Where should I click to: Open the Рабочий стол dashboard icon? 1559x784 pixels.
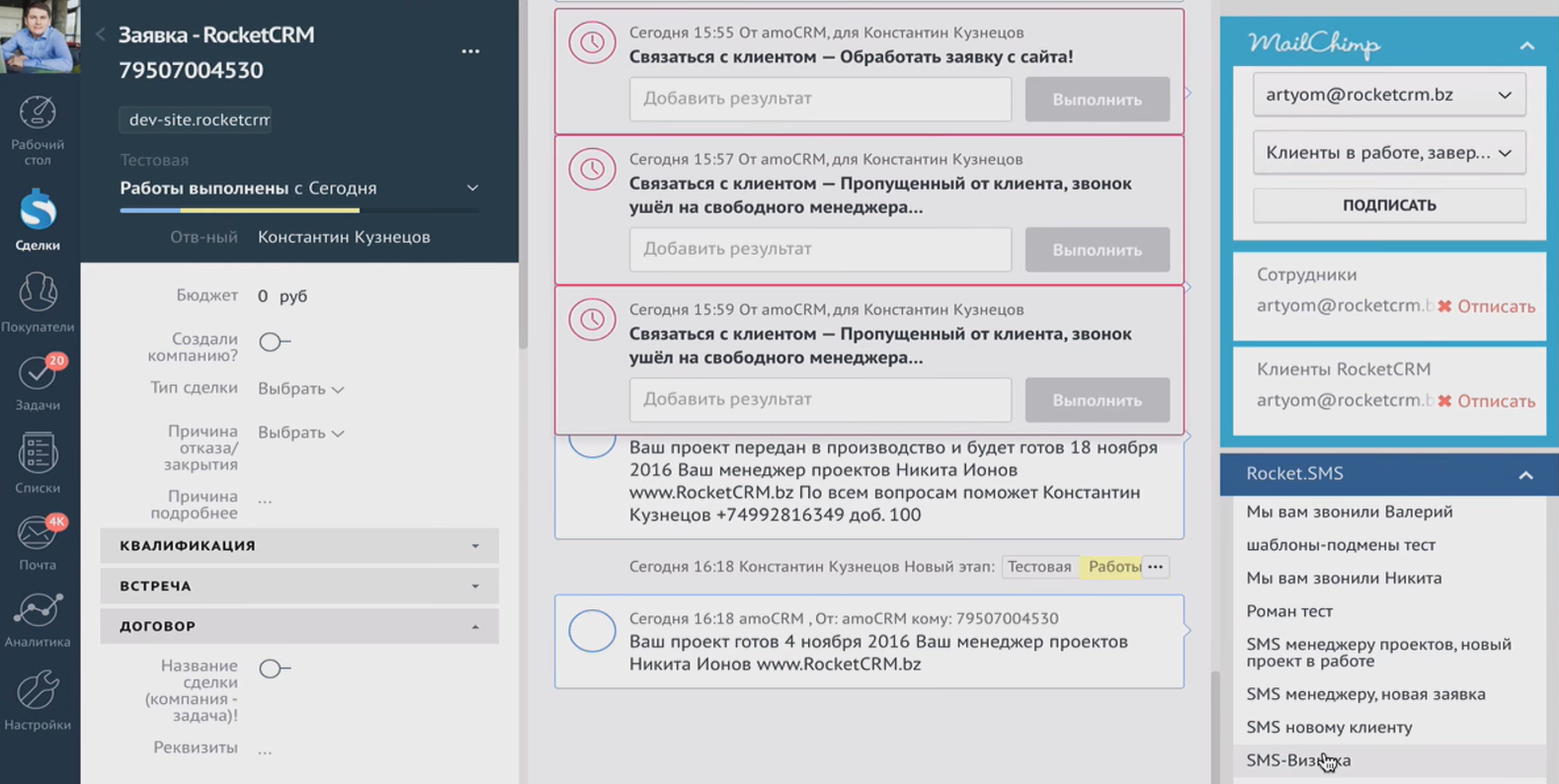(38, 130)
